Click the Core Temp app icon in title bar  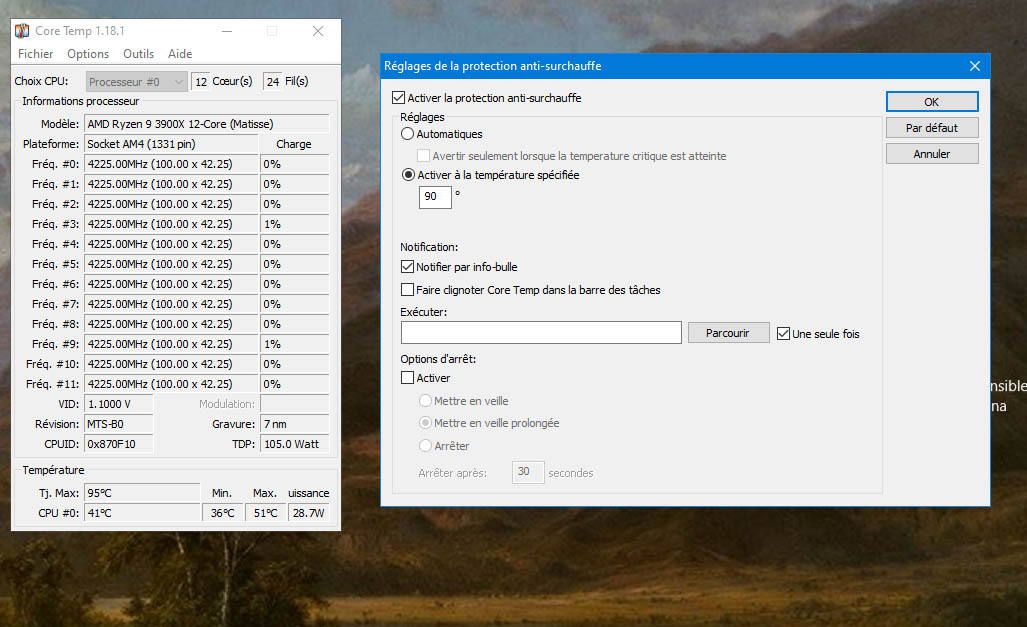click(x=22, y=31)
